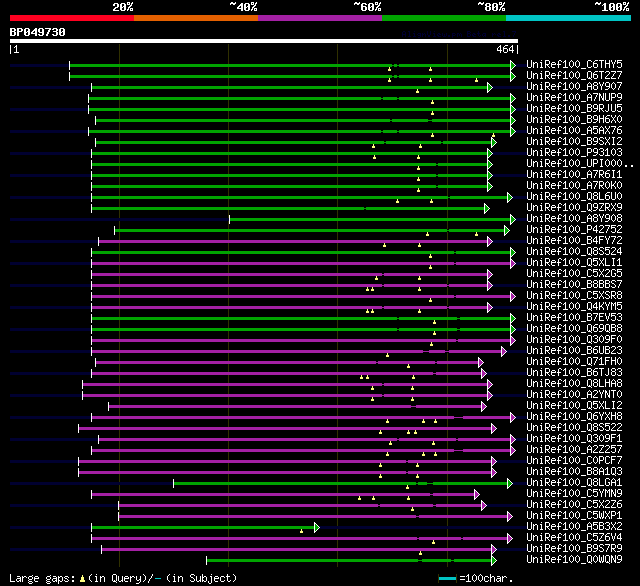Click the UniRef100_Q69QB8 label
Image resolution: width=640 pixels, height=586 pixels.
(x=574, y=329)
